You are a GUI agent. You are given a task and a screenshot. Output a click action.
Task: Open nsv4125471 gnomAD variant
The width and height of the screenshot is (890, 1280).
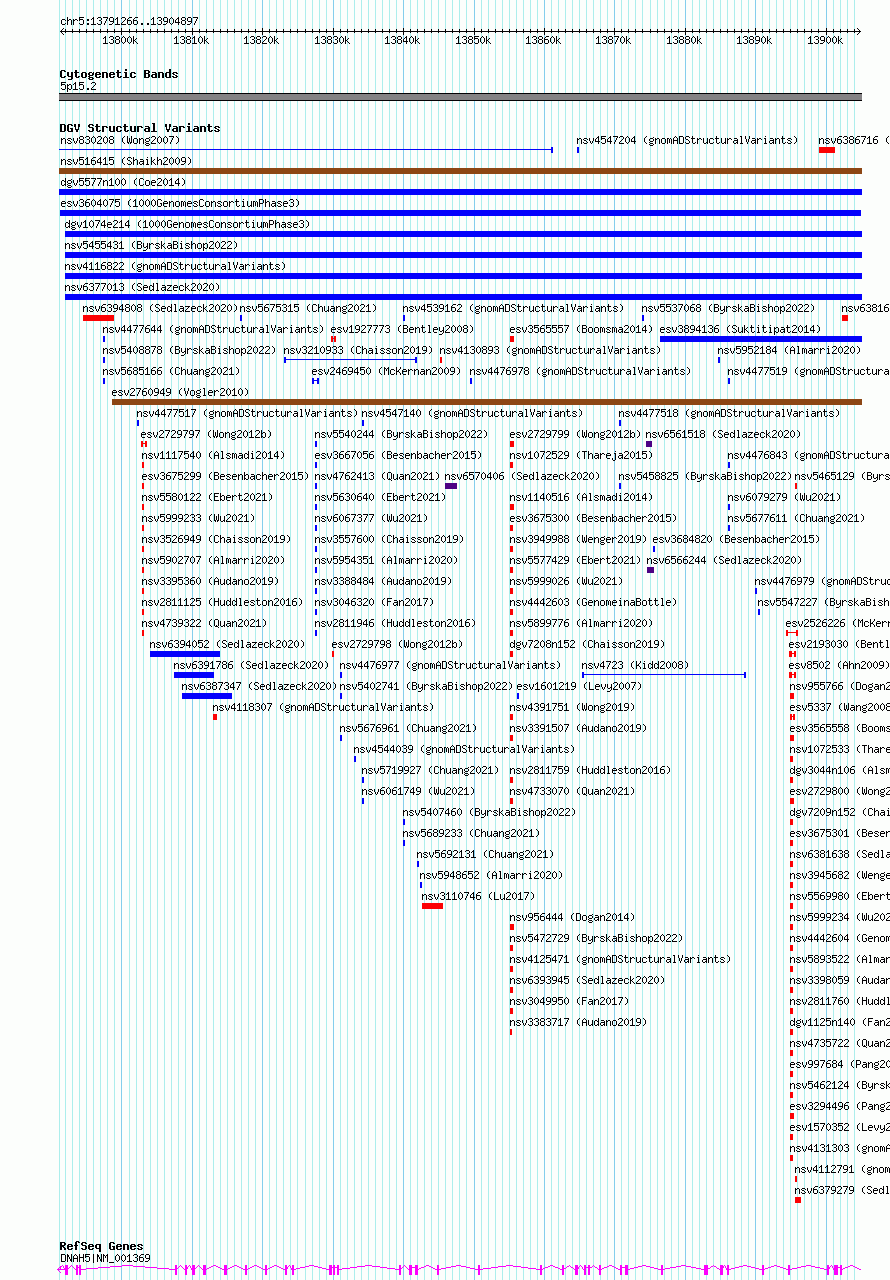(620, 959)
